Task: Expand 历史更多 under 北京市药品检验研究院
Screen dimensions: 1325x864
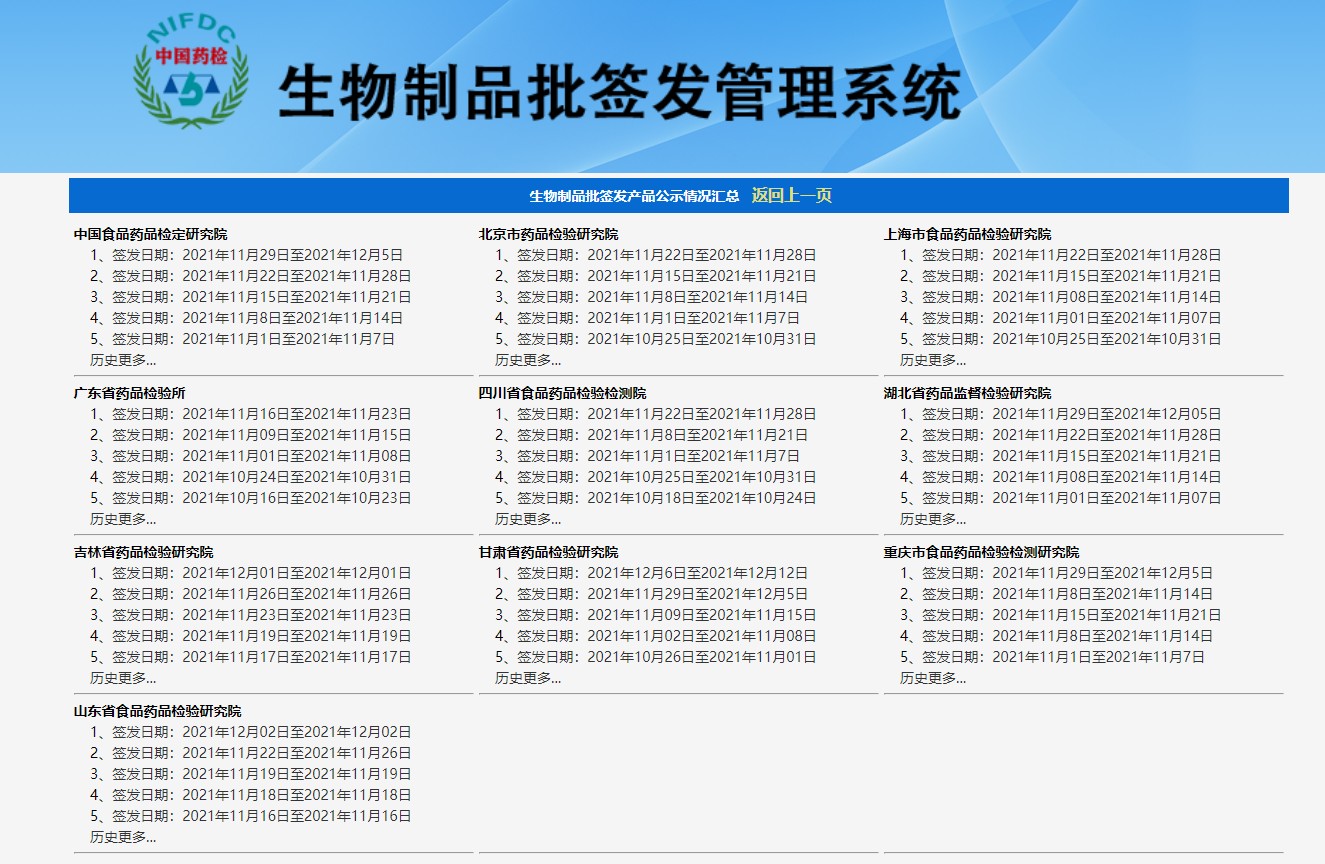Action: [528, 360]
